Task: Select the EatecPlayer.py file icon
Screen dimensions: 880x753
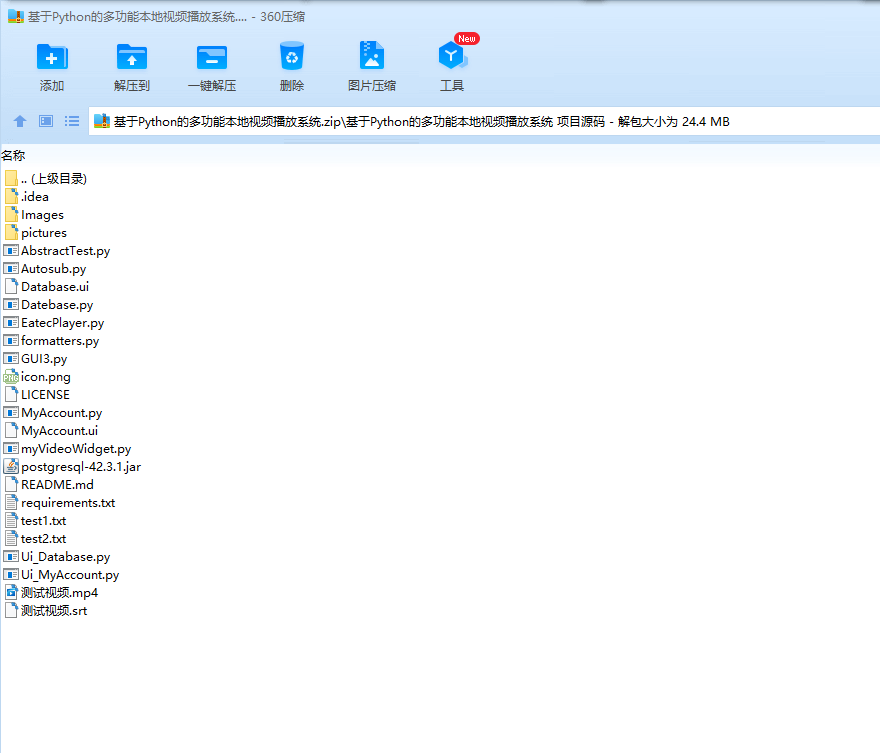Action: tap(11, 323)
